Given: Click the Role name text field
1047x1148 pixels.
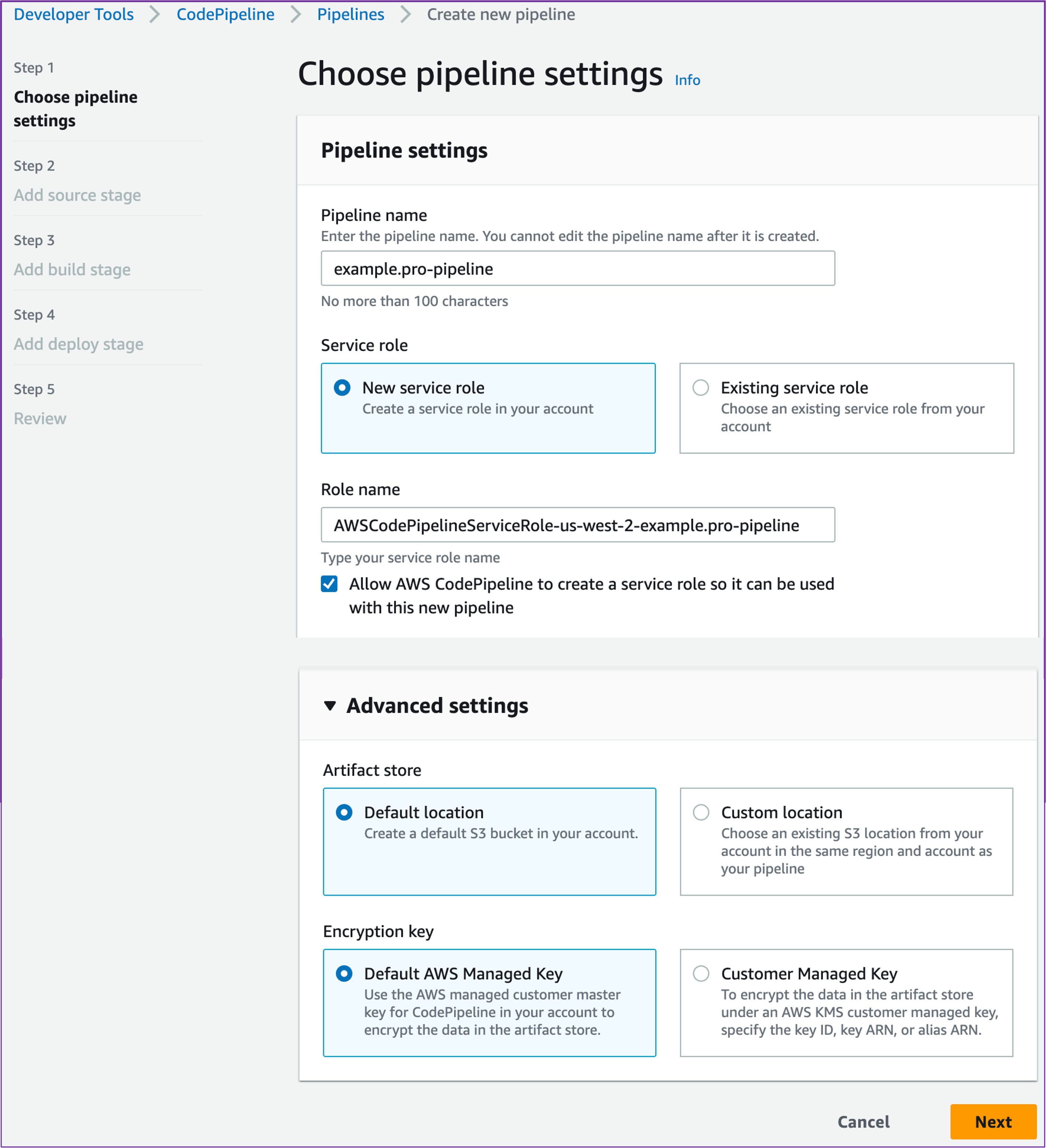Looking at the screenshot, I should click(x=577, y=524).
